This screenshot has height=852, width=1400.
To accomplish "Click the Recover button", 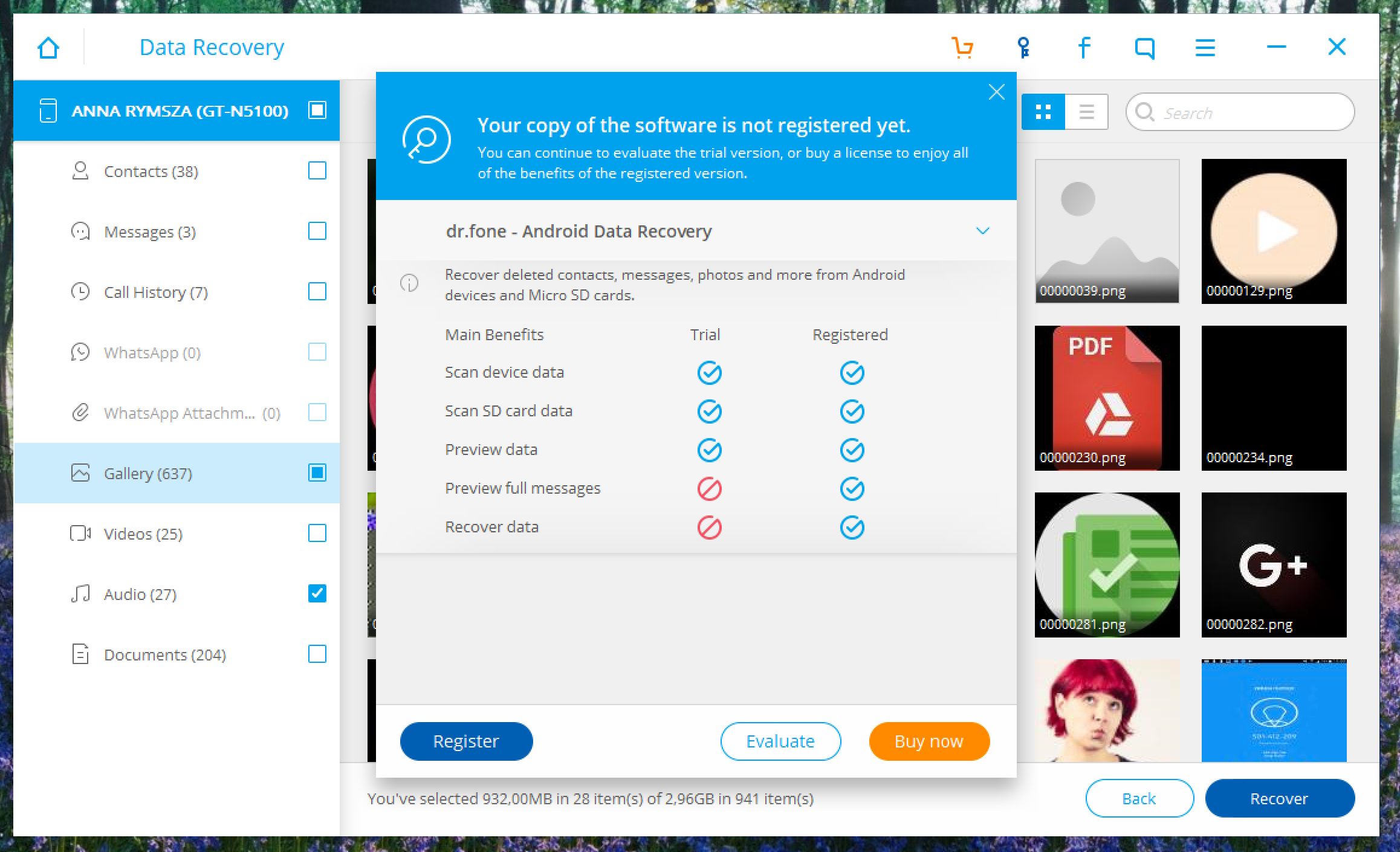I will [x=1279, y=798].
